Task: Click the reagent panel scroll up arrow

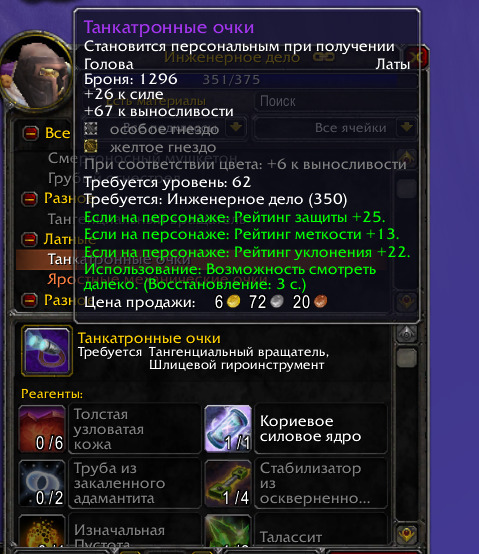Action: (407, 333)
